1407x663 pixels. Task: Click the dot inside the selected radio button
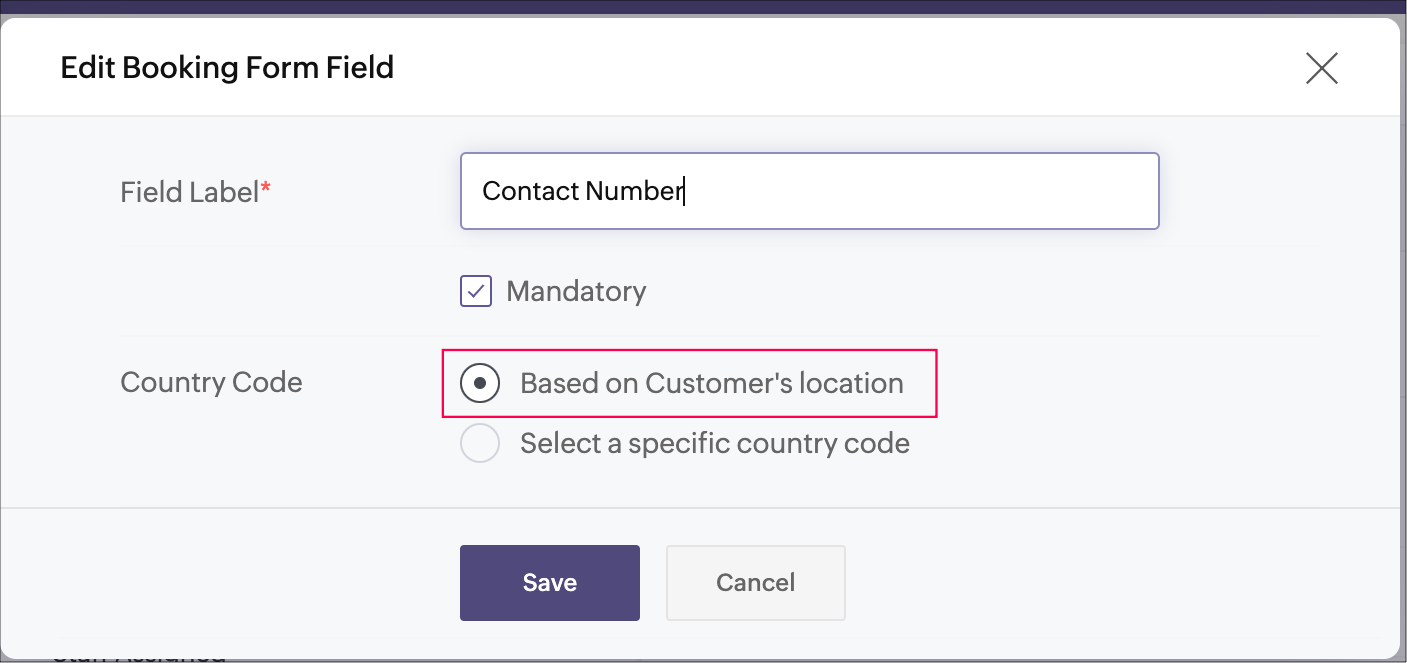(480, 384)
